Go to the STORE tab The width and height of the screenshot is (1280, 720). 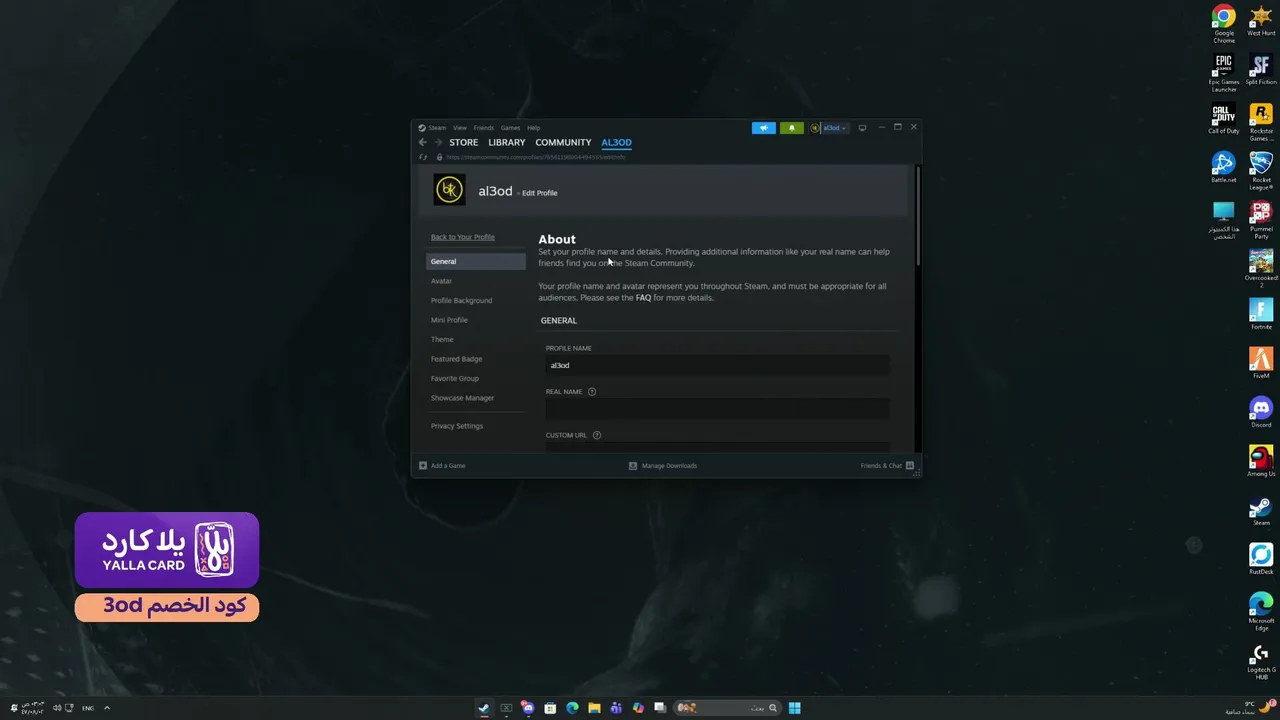pos(463,142)
